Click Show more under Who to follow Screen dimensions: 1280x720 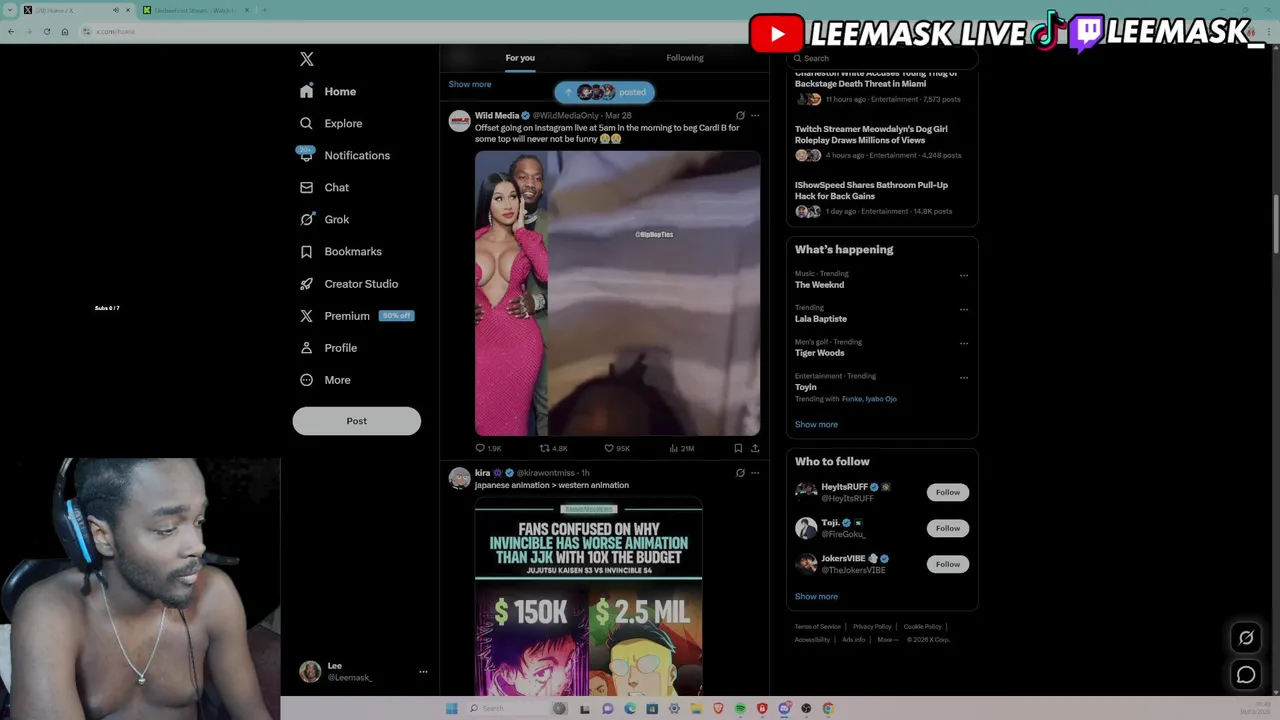coord(816,596)
